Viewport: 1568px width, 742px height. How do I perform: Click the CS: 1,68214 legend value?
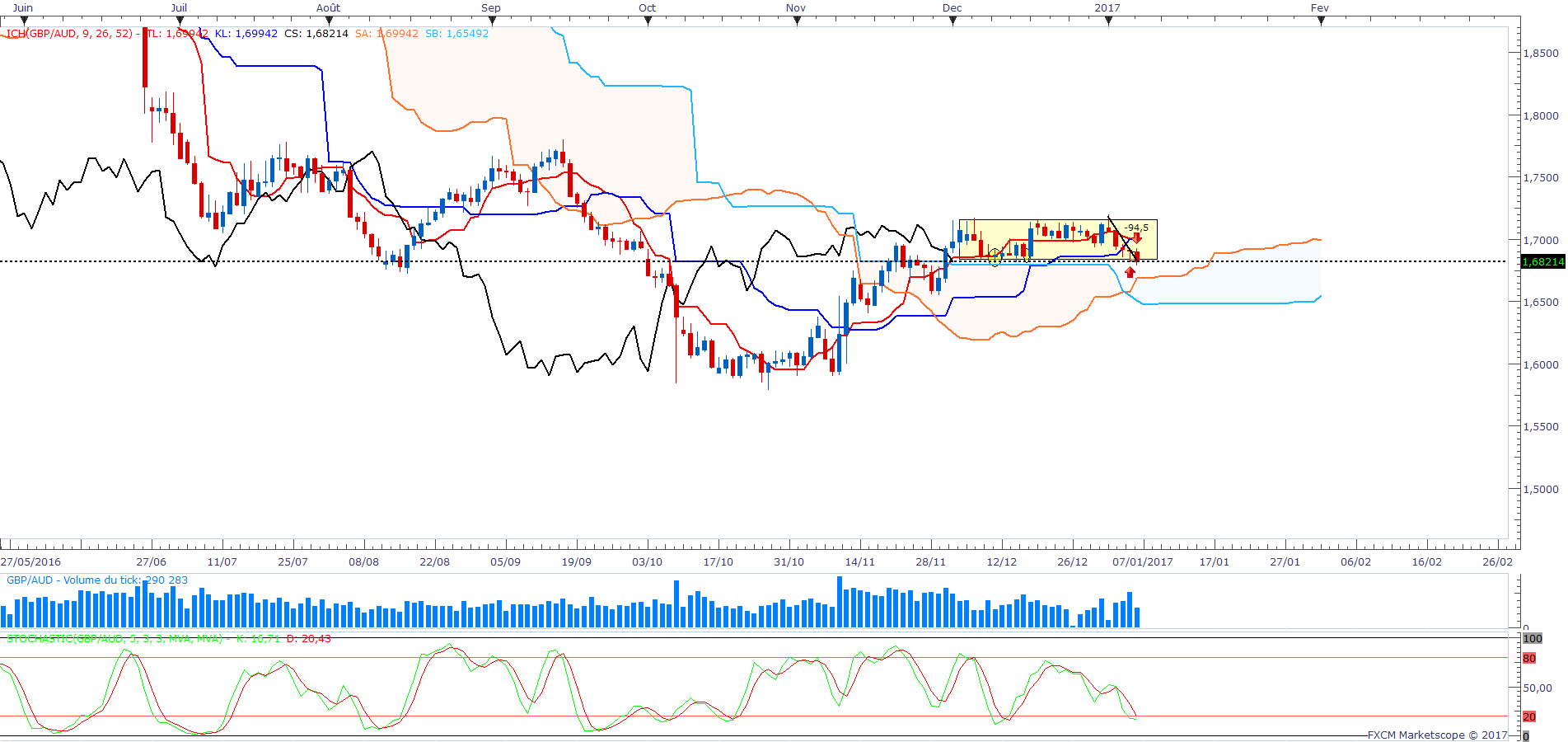[316, 34]
